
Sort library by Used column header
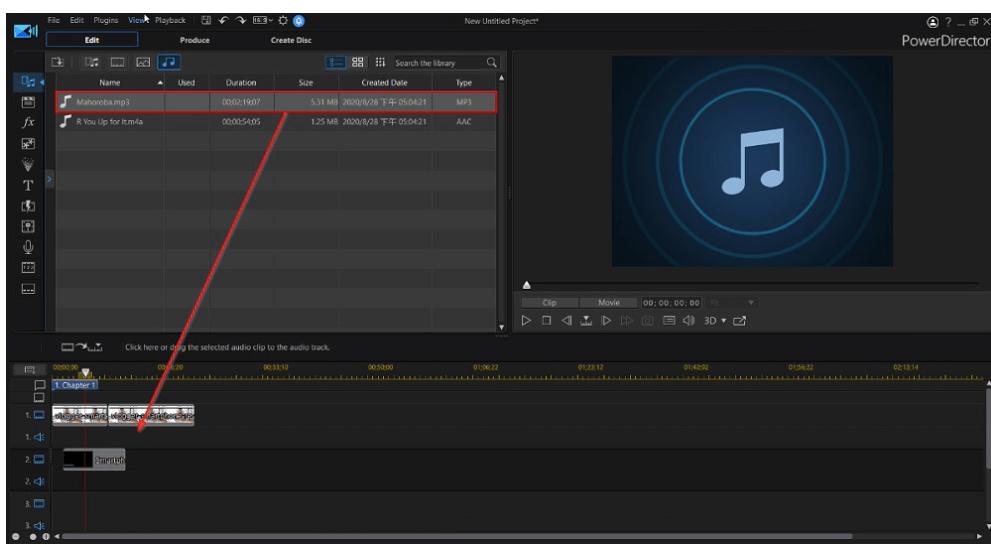[186, 83]
